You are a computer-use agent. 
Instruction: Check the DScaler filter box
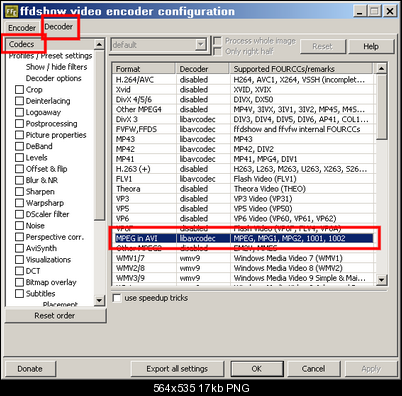[x=20, y=214]
